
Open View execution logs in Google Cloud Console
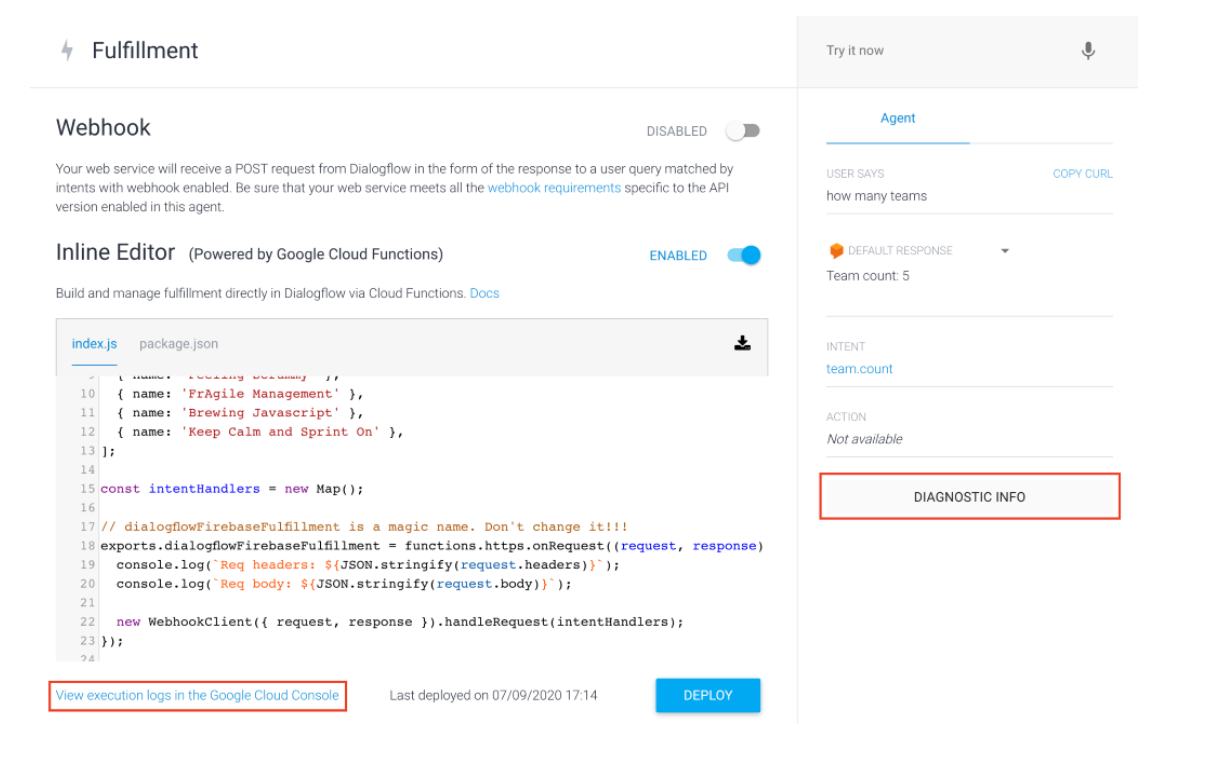pos(197,695)
